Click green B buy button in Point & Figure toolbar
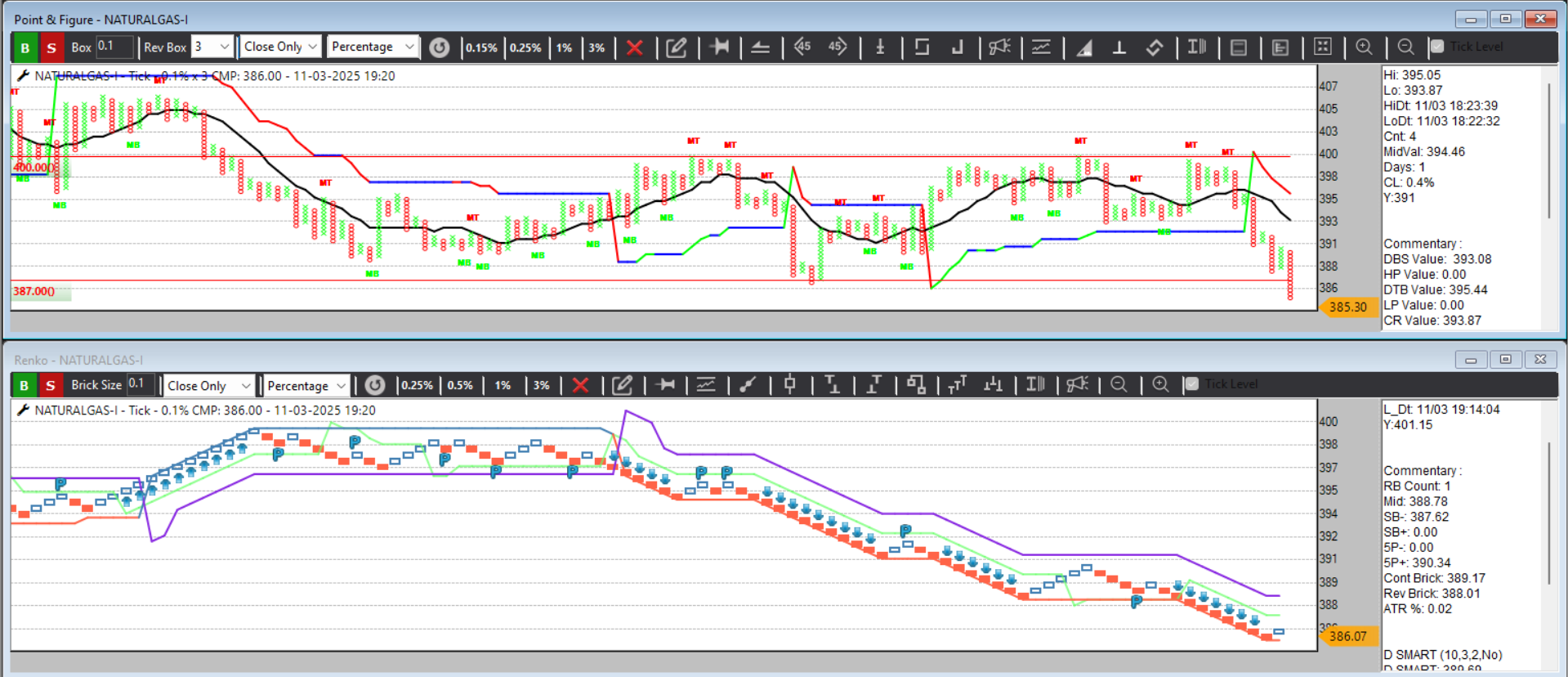The height and width of the screenshot is (677, 1568). click(25, 47)
